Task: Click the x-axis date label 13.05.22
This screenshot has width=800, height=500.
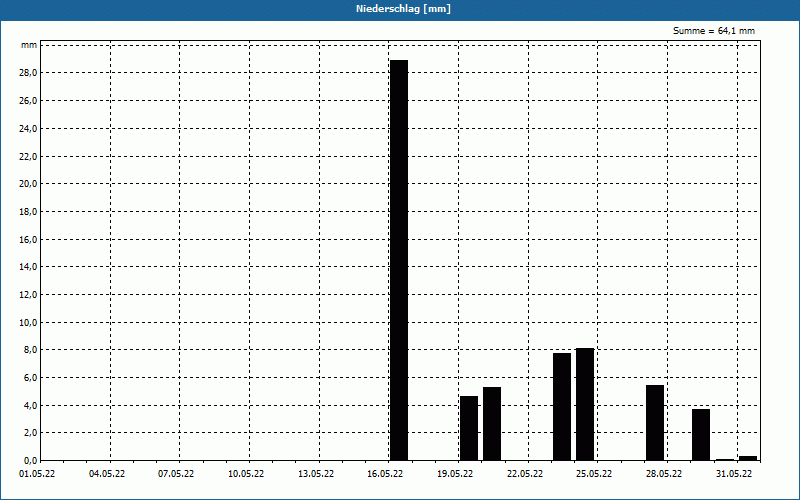Action: pyautogui.click(x=316, y=474)
